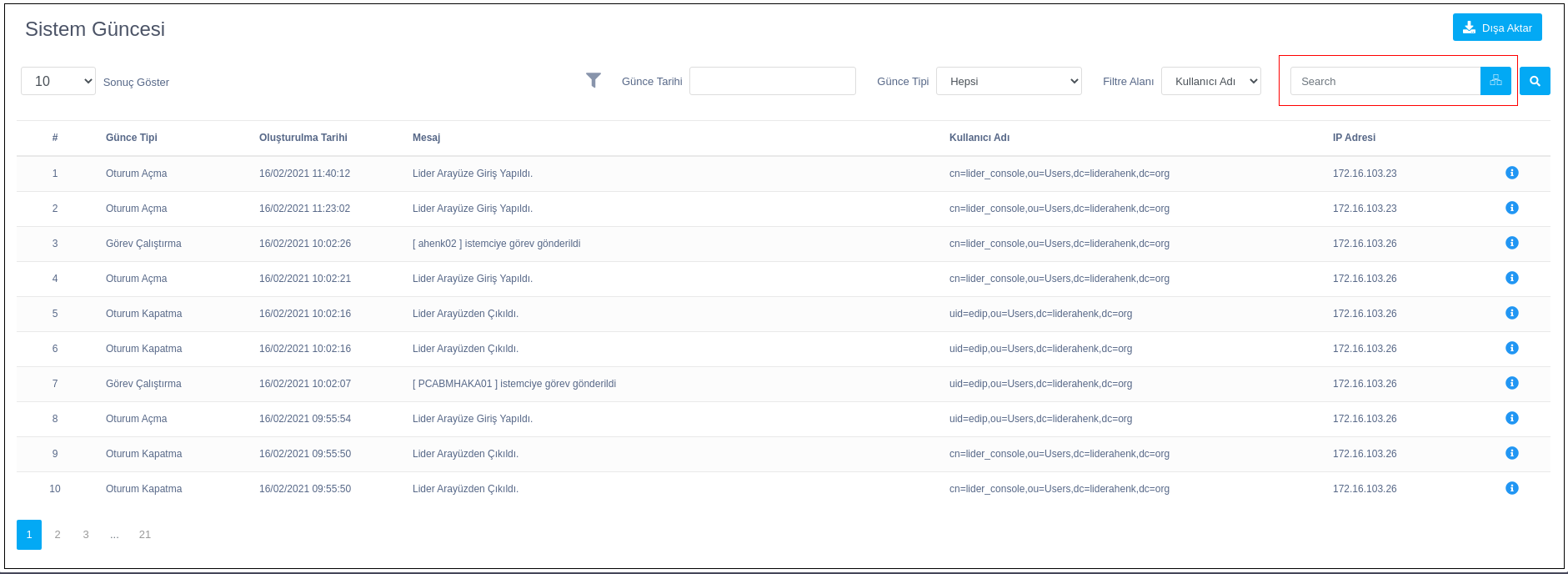The image size is (1568, 574).
Task: Click info icon on row 10
Action: [x=1511, y=488]
